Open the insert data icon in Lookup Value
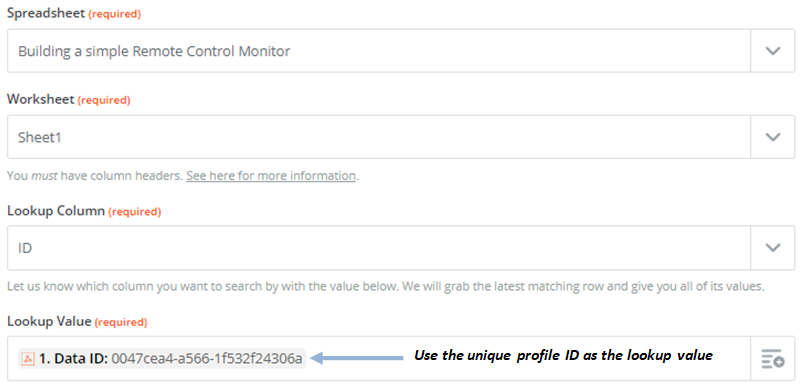Viewport: 808px width, 392px height. coord(772,359)
